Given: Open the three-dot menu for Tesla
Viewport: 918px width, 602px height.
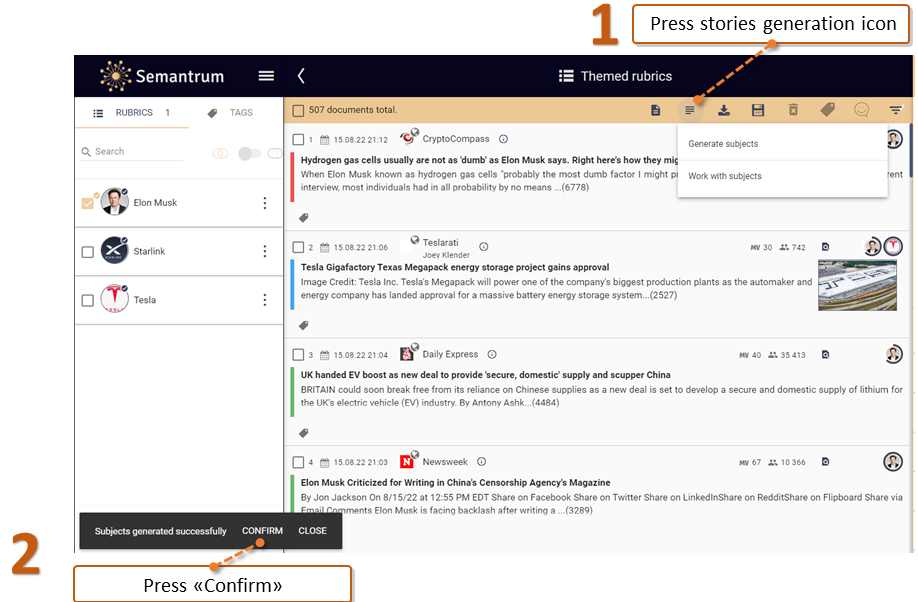Looking at the screenshot, I should [x=265, y=300].
